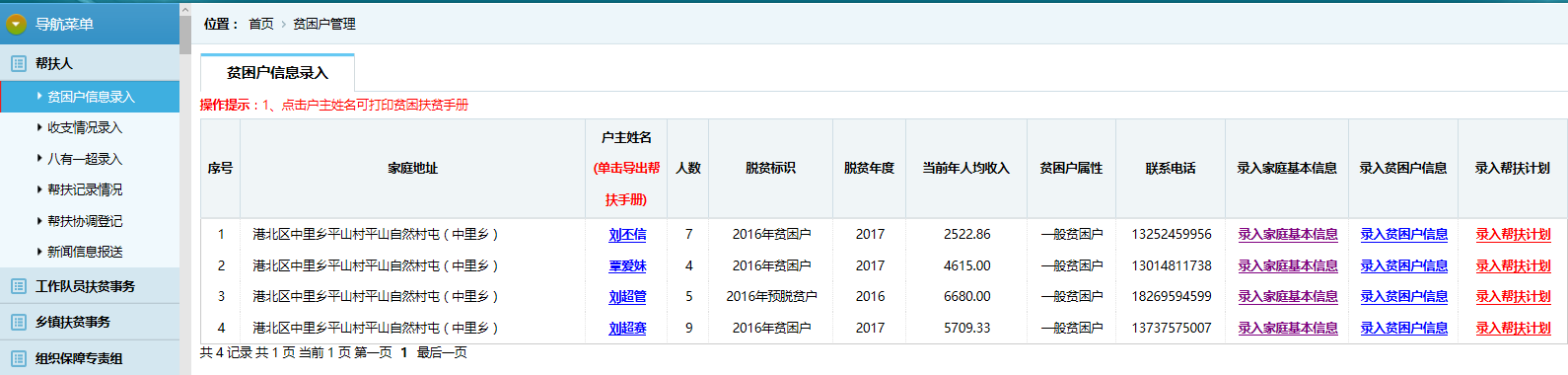Viewport: 1568px width, 375px height.
Task: Select highlighted 贫困户信息录入 sidebar item
Action: (90, 97)
